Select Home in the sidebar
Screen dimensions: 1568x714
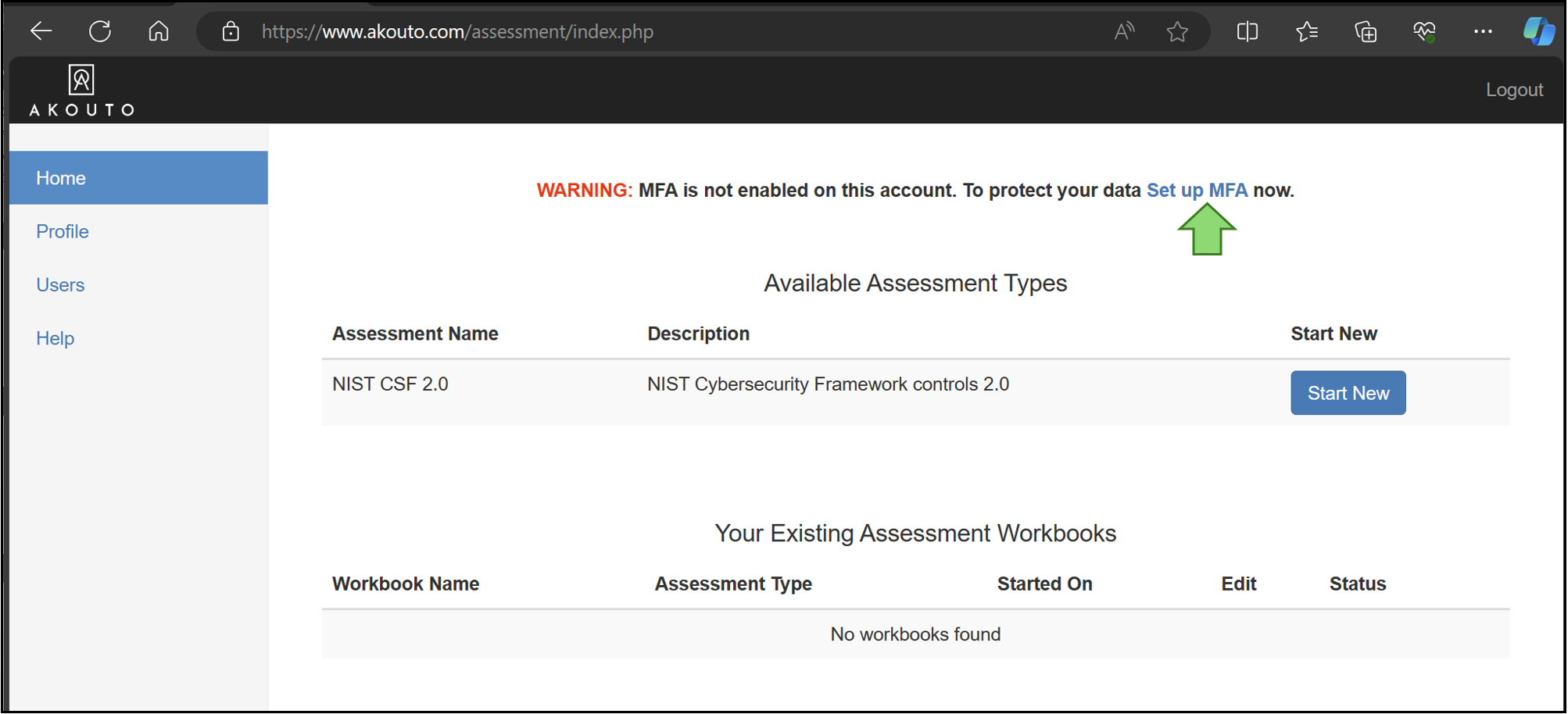point(138,178)
